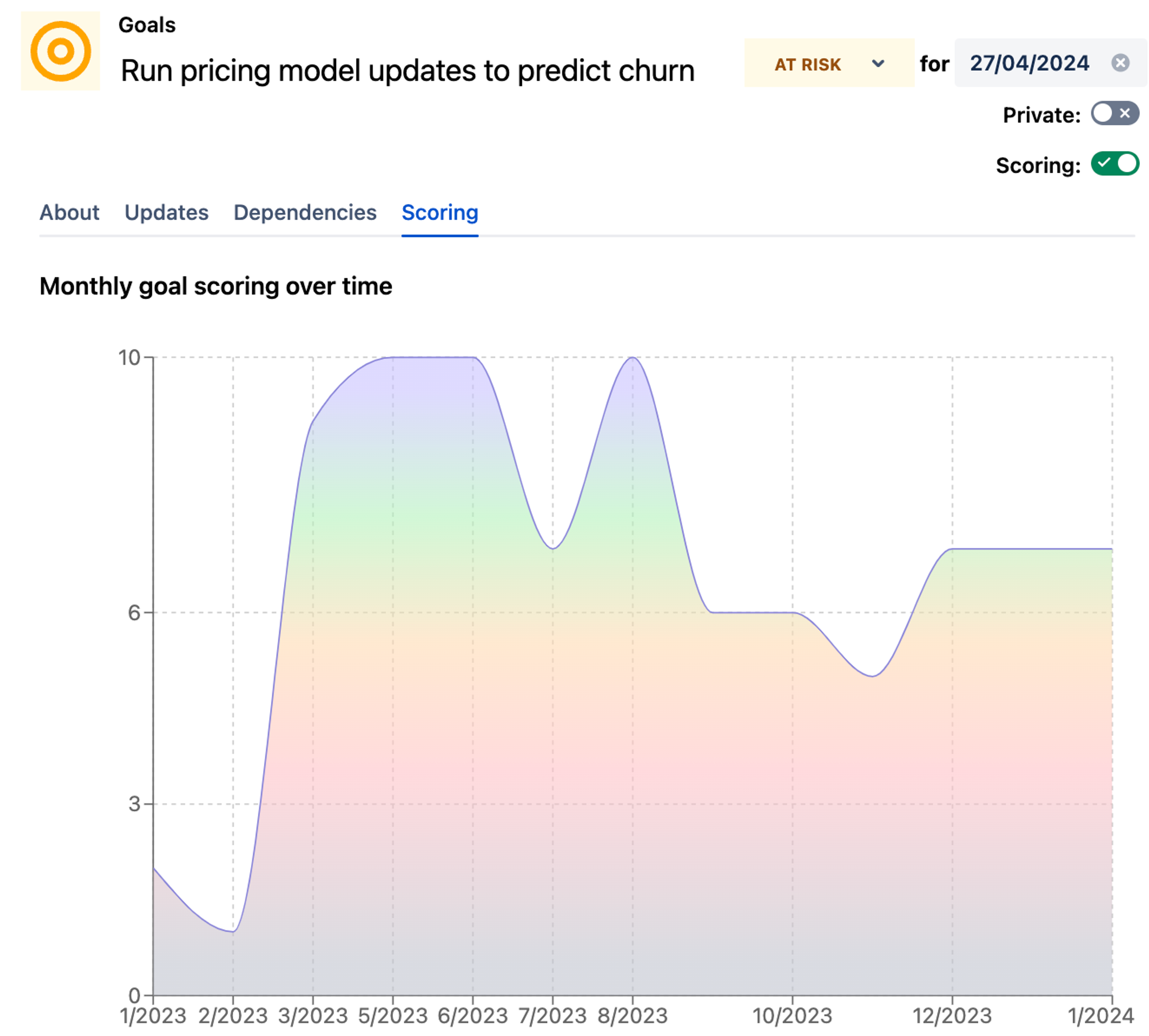
Task: Click the chart dip at 7/2023
Action: click(x=552, y=548)
